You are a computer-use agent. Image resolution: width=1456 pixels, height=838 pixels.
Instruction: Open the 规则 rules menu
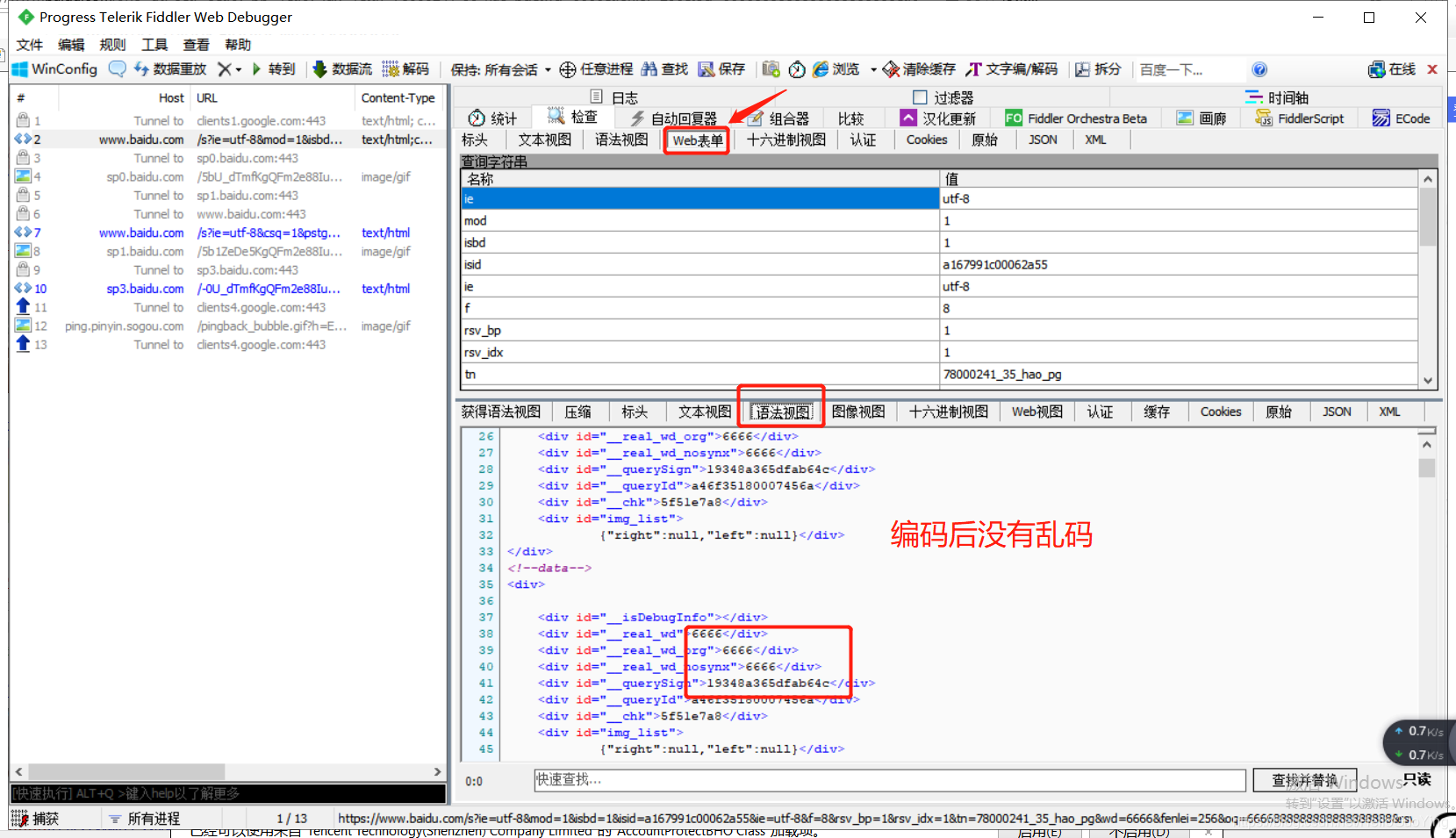(x=112, y=45)
